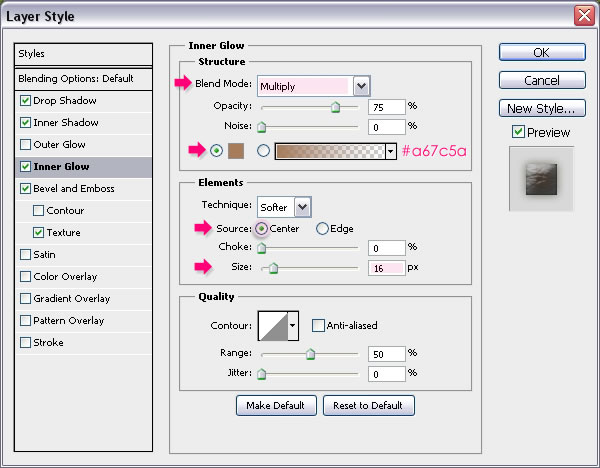The height and width of the screenshot is (468, 600).
Task: Expand the Blend Mode Multiply dropdown
Action: click(x=361, y=86)
